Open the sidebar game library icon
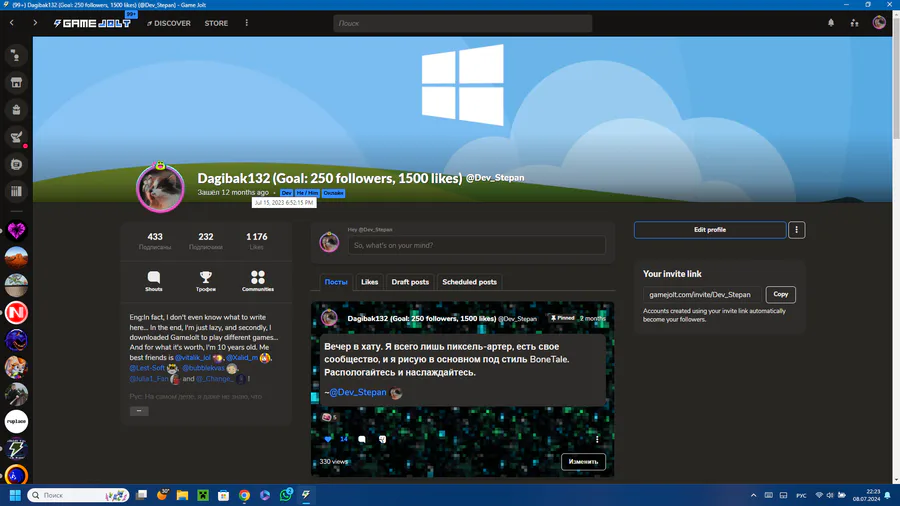900x506 pixels. (x=16, y=164)
